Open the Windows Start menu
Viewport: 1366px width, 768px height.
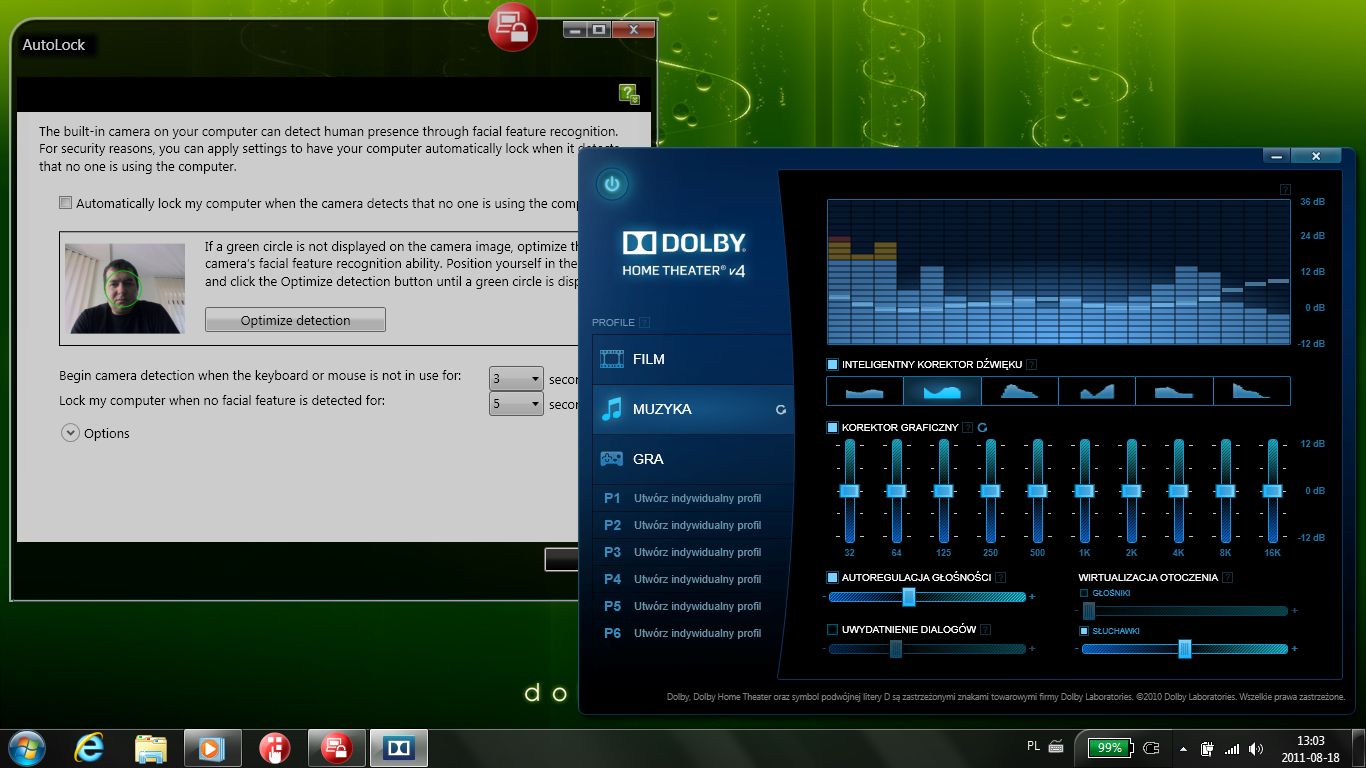click(x=25, y=748)
